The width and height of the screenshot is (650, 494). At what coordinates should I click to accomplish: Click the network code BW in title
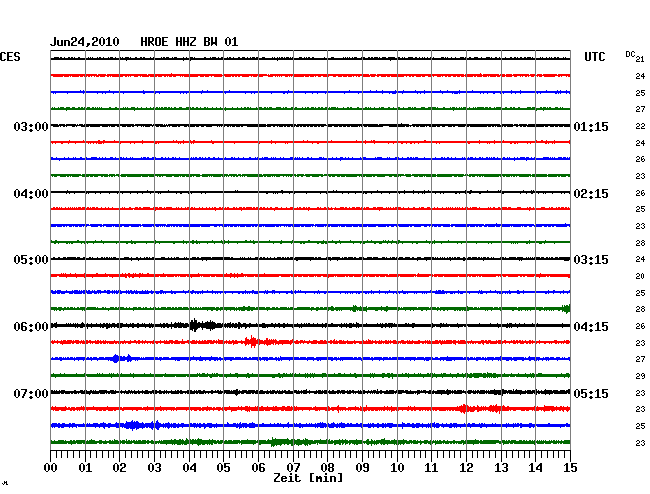[210, 42]
